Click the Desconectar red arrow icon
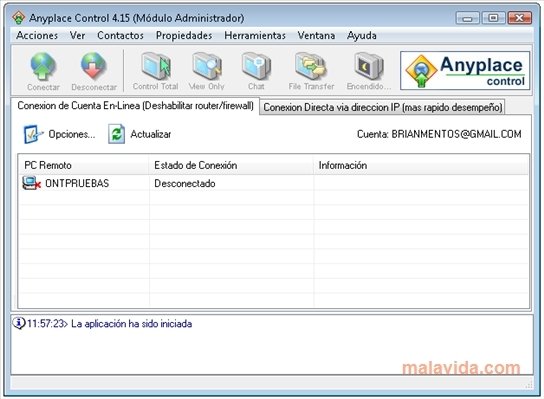Viewport: 544px width, 399px height. [93, 66]
